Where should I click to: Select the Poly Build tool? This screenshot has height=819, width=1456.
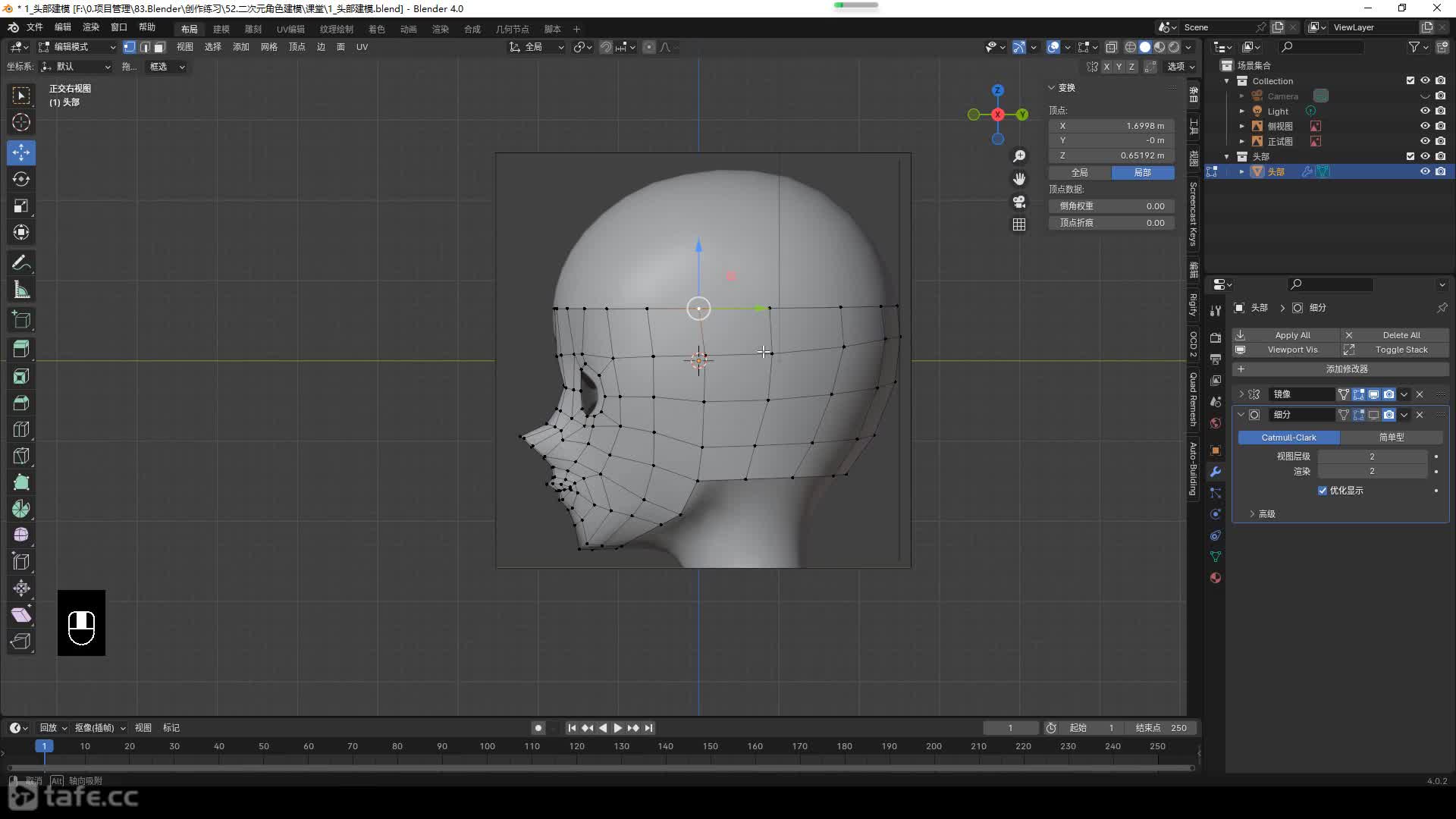tap(21, 482)
